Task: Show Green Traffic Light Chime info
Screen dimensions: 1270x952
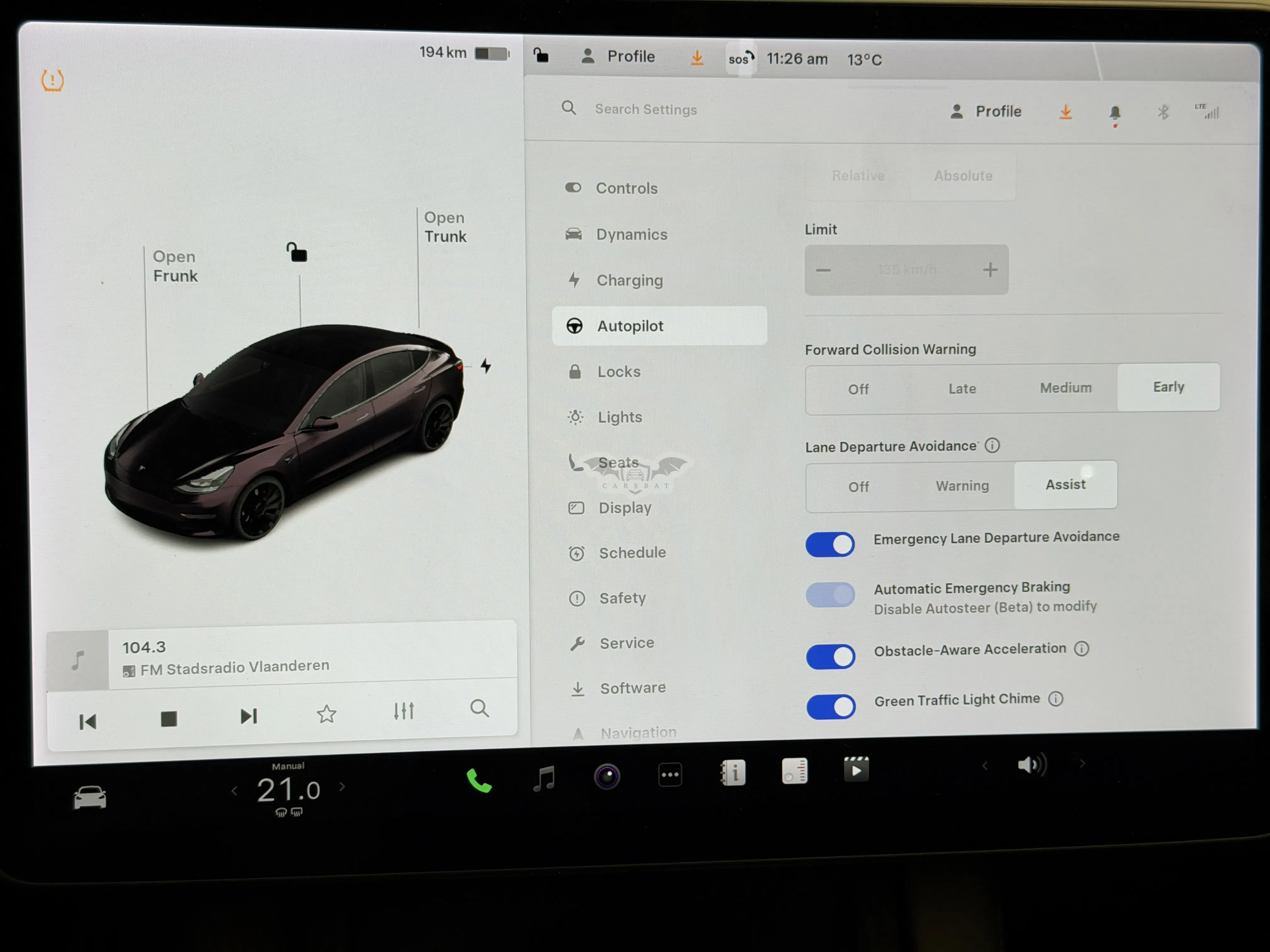Action: (x=1056, y=699)
